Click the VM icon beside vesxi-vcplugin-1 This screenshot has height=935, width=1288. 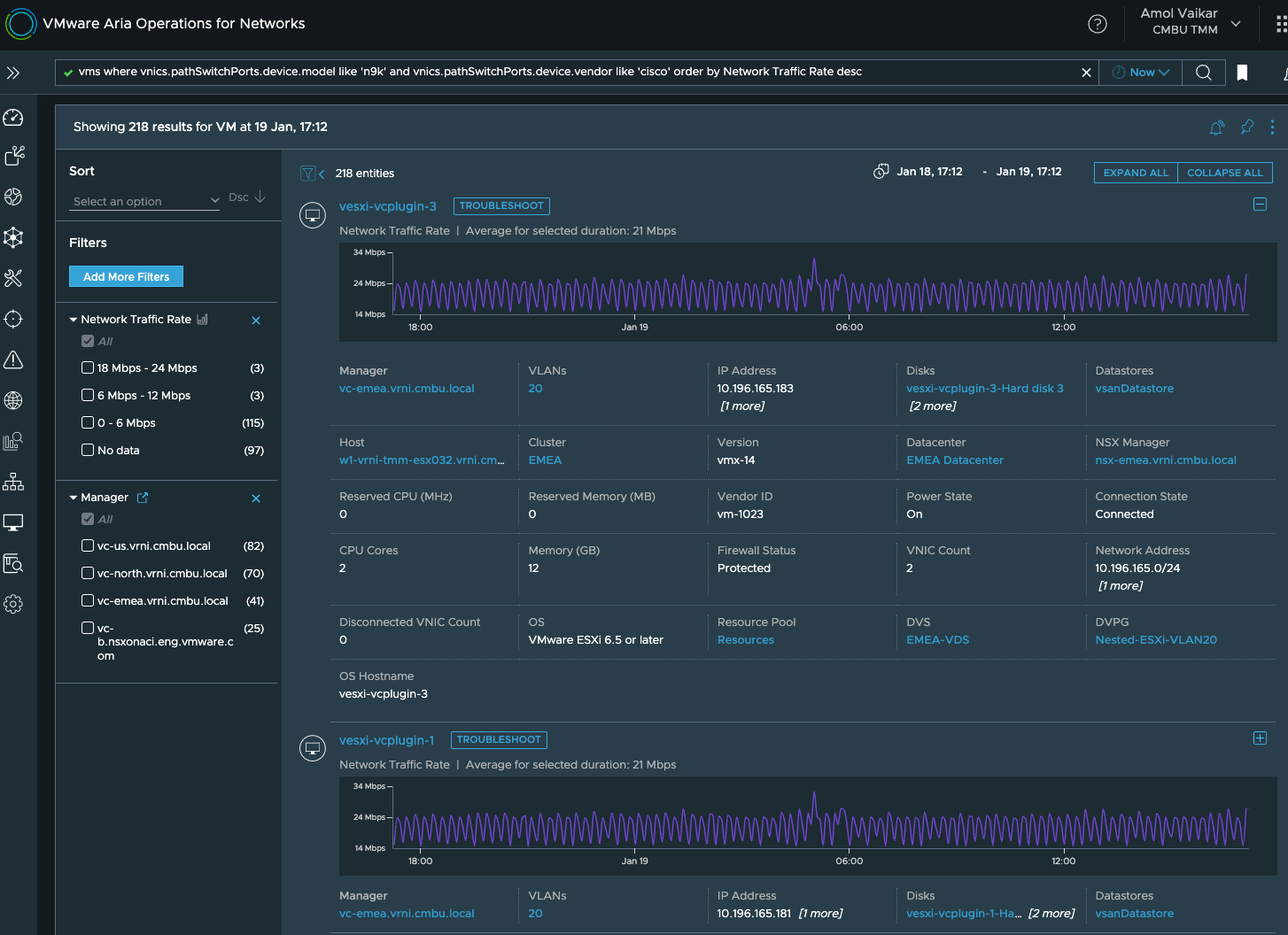tap(313, 749)
